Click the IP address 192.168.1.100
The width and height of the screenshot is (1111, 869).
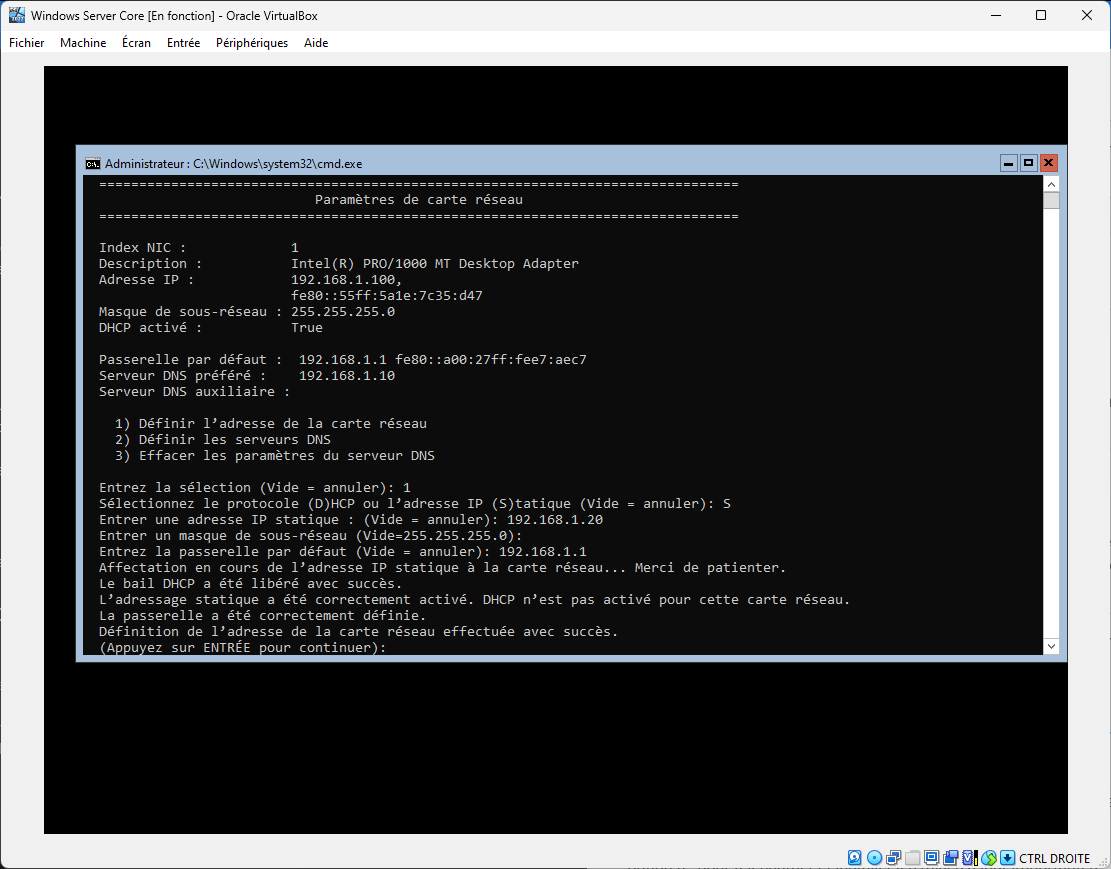click(346, 280)
